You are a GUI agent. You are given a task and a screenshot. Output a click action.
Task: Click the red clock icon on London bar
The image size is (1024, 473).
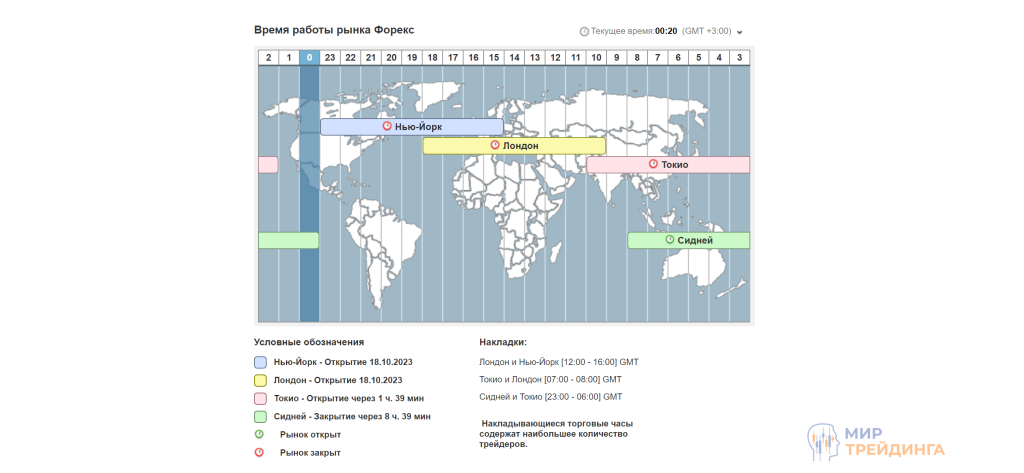[x=494, y=146]
